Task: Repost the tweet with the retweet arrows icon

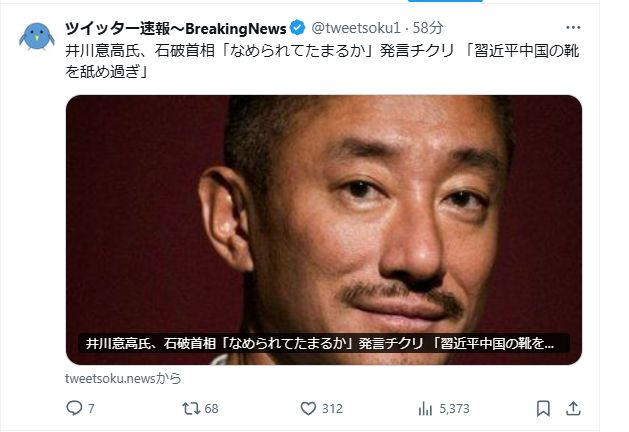Action: [191, 408]
